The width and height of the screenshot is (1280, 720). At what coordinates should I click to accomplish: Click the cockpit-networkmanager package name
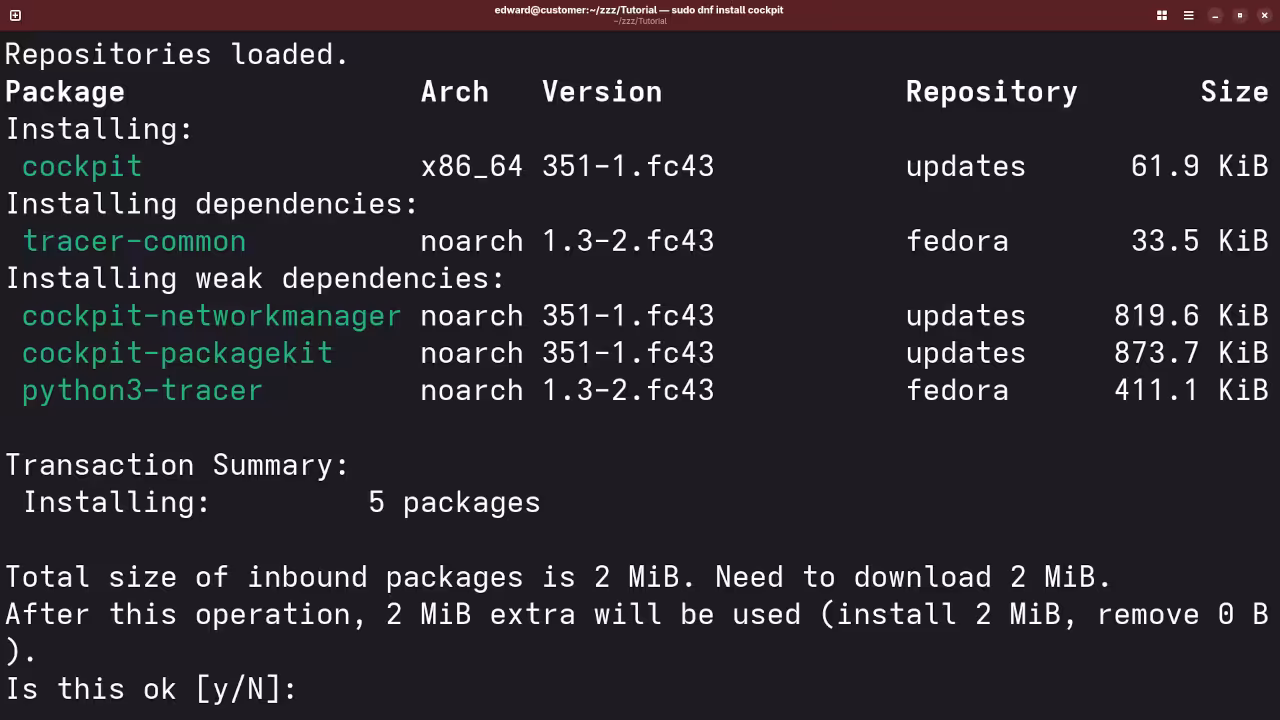tap(211, 316)
